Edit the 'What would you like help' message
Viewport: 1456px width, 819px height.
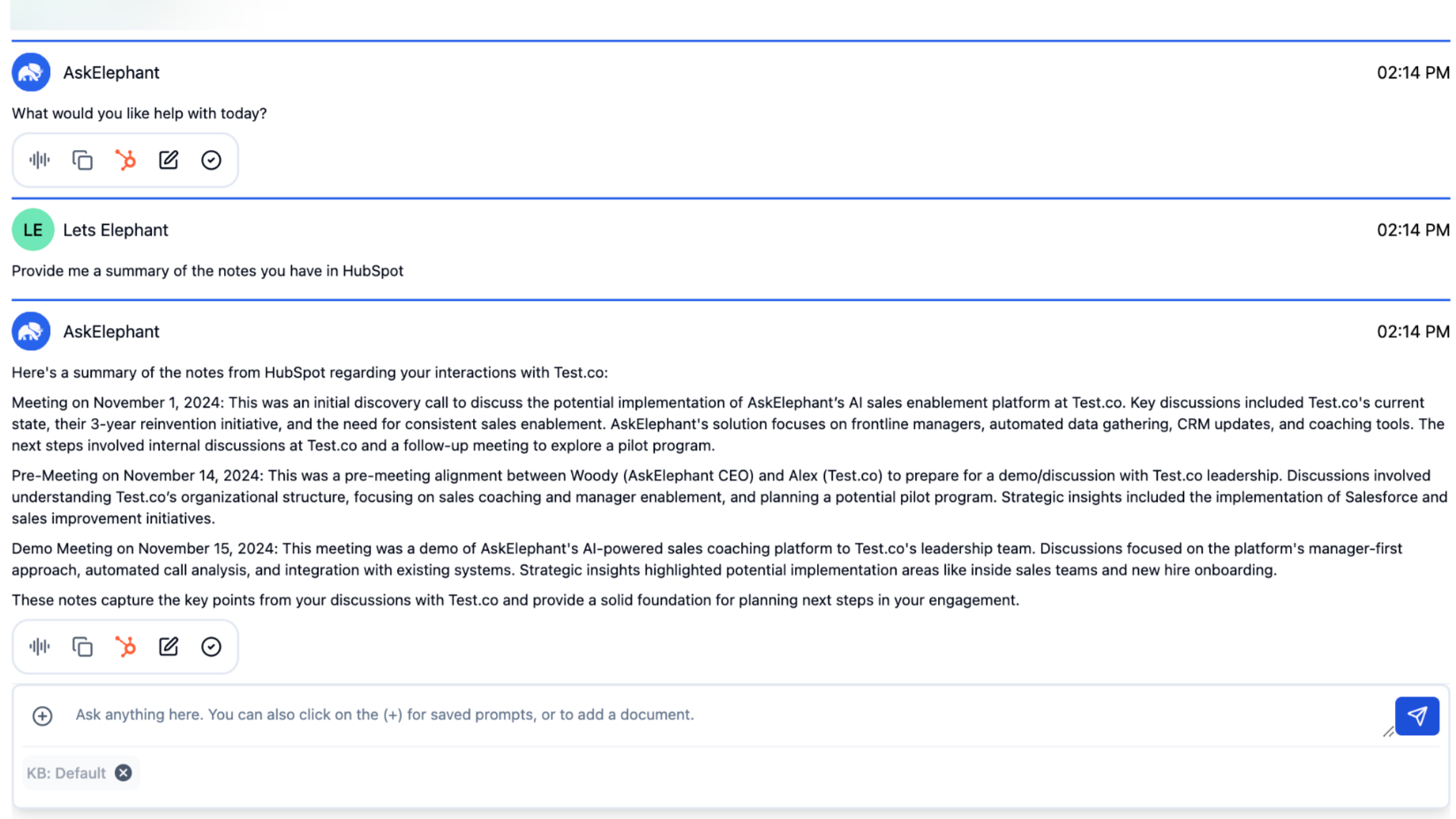pyautogui.click(x=169, y=160)
